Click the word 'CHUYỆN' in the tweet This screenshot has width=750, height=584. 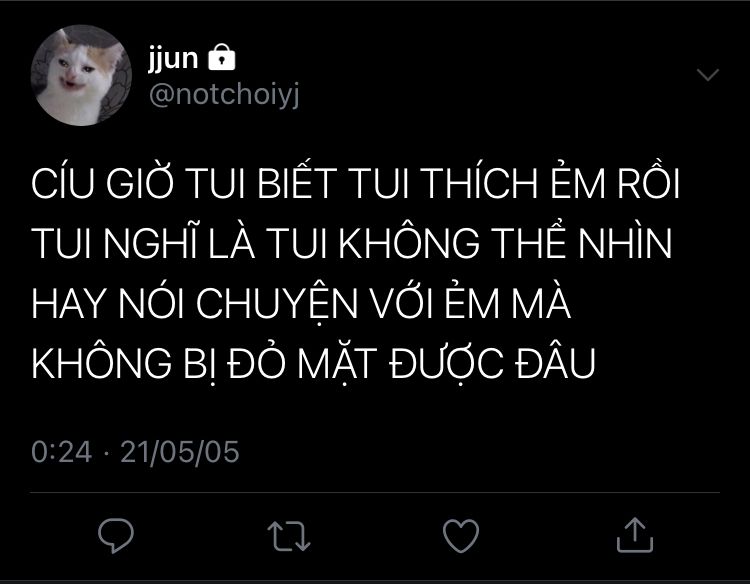point(276,303)
